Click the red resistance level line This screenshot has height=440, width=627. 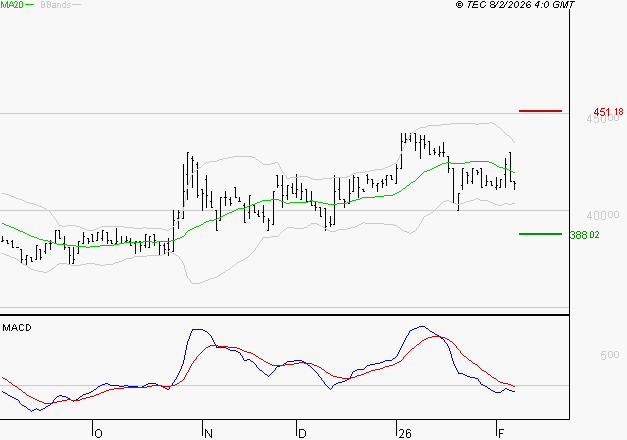click(x=540, y=111)
